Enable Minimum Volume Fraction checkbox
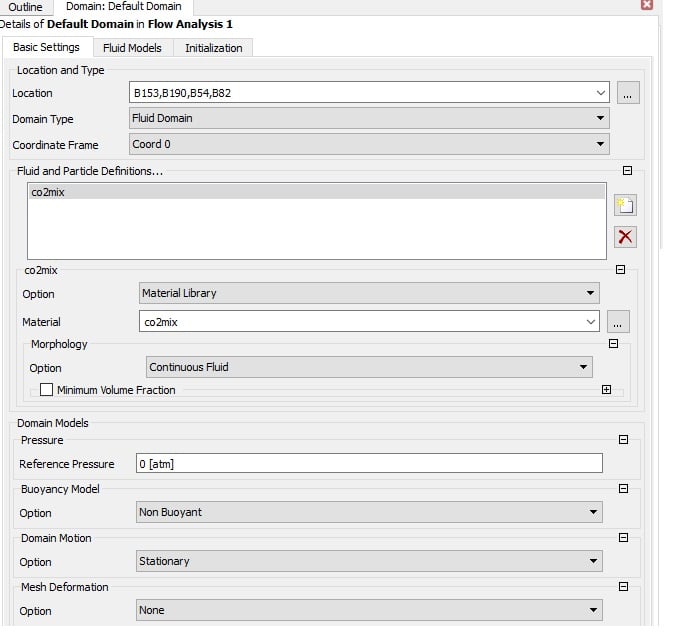This screenshot has width=676, height=644. click(46, 390)
